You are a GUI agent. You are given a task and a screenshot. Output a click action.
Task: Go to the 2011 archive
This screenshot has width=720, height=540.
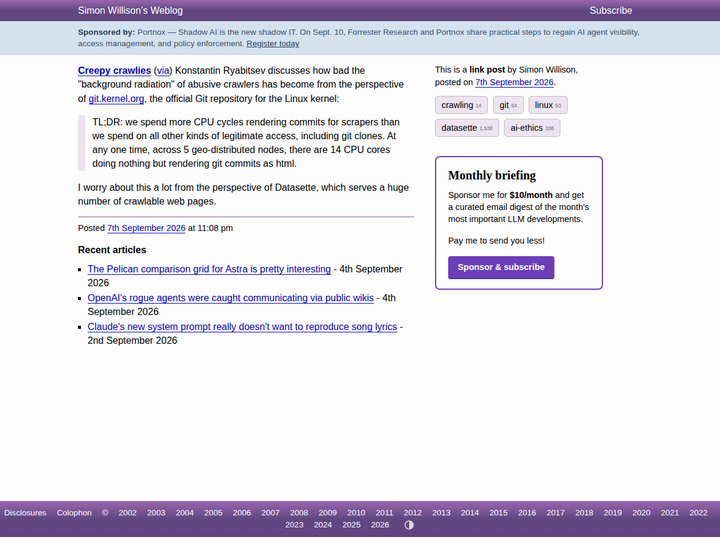pyautogui.click(x=384, y=513)
